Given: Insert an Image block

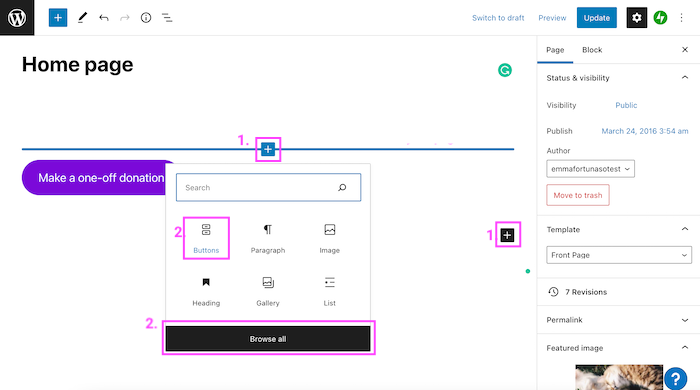Looking at the screenshot, I should (x=329, y=238).
